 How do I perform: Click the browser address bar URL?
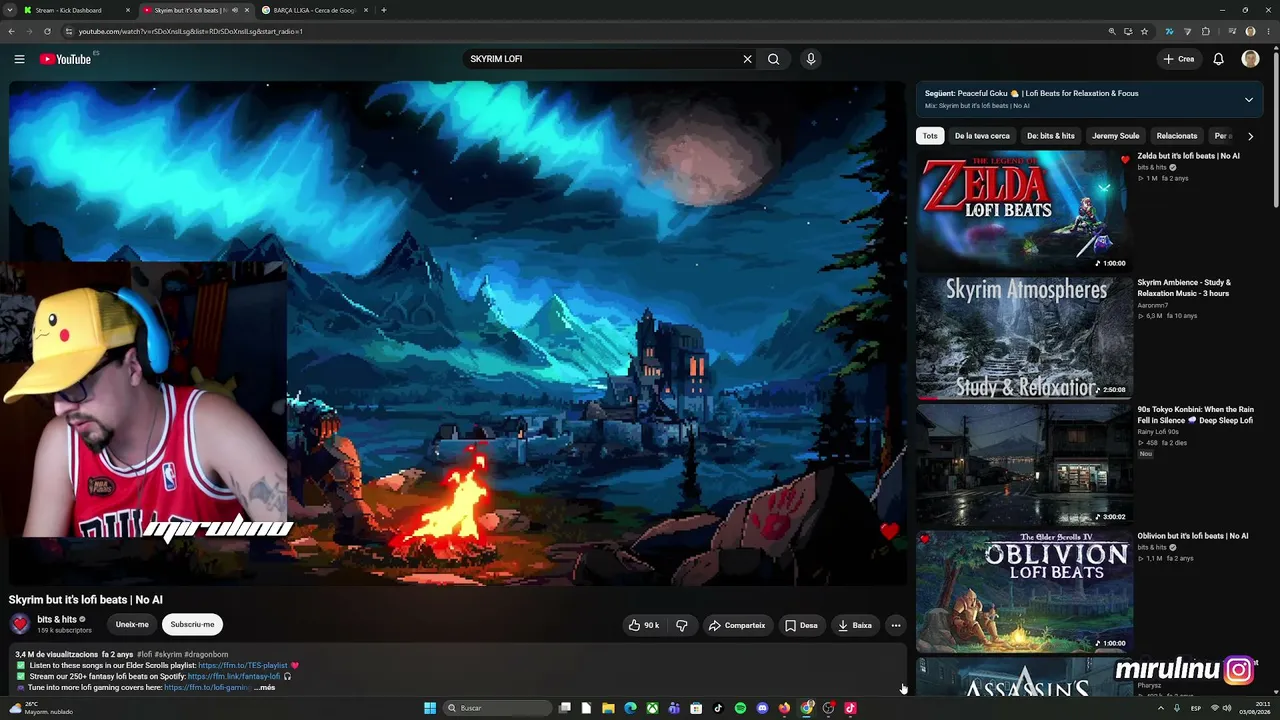pyautogui.click(x=191, y=31)
